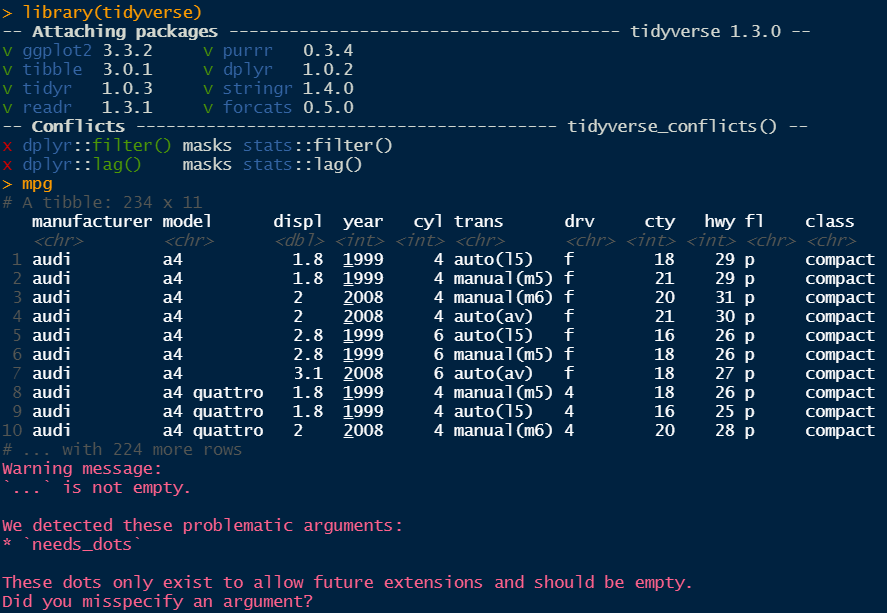Click the '<dbl>' type under displ

pos(300,241)
